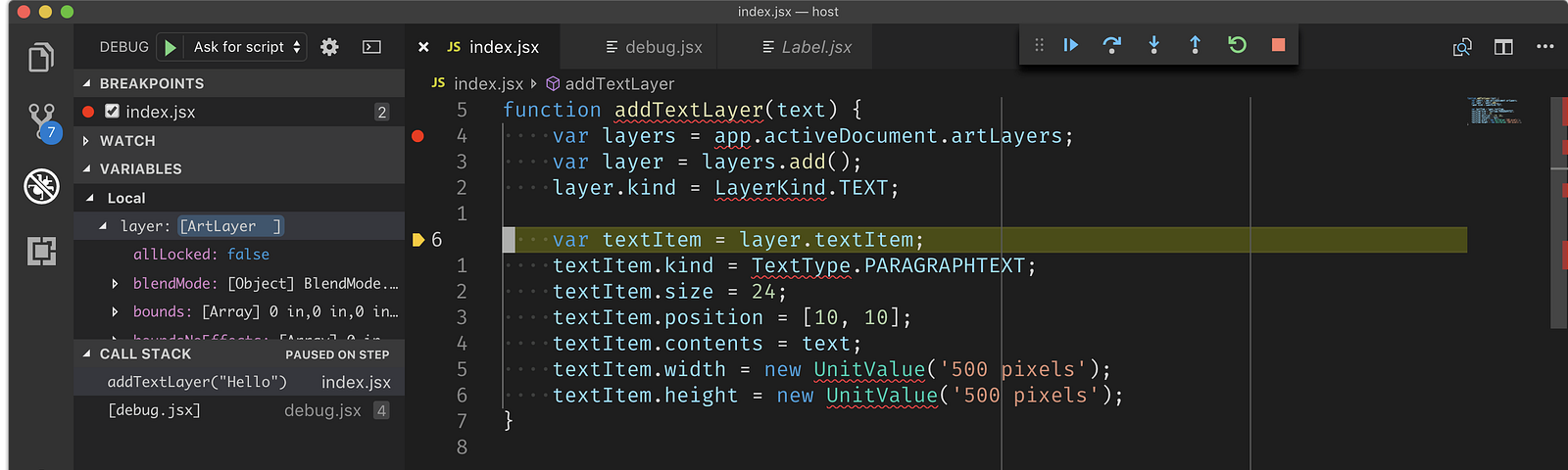Click 'textItem.kind = TextType.PARAGRAPHTEXT;' line

(794, 265)
